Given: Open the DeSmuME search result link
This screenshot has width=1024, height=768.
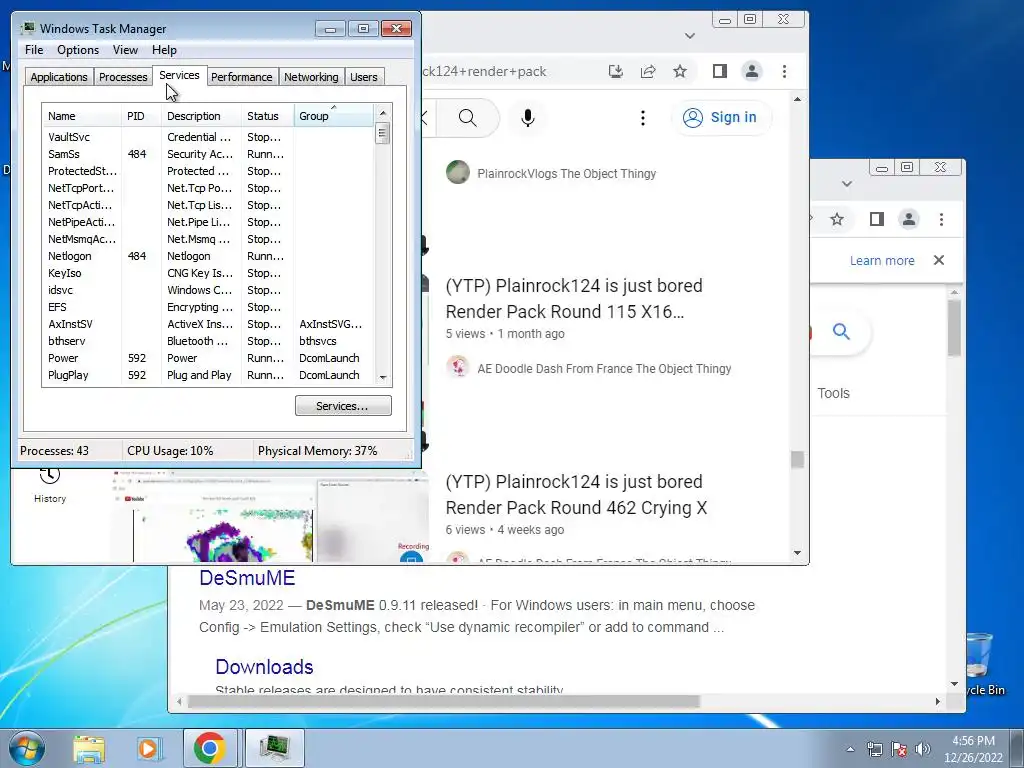Looking at the screenshot, I should 247,577.
